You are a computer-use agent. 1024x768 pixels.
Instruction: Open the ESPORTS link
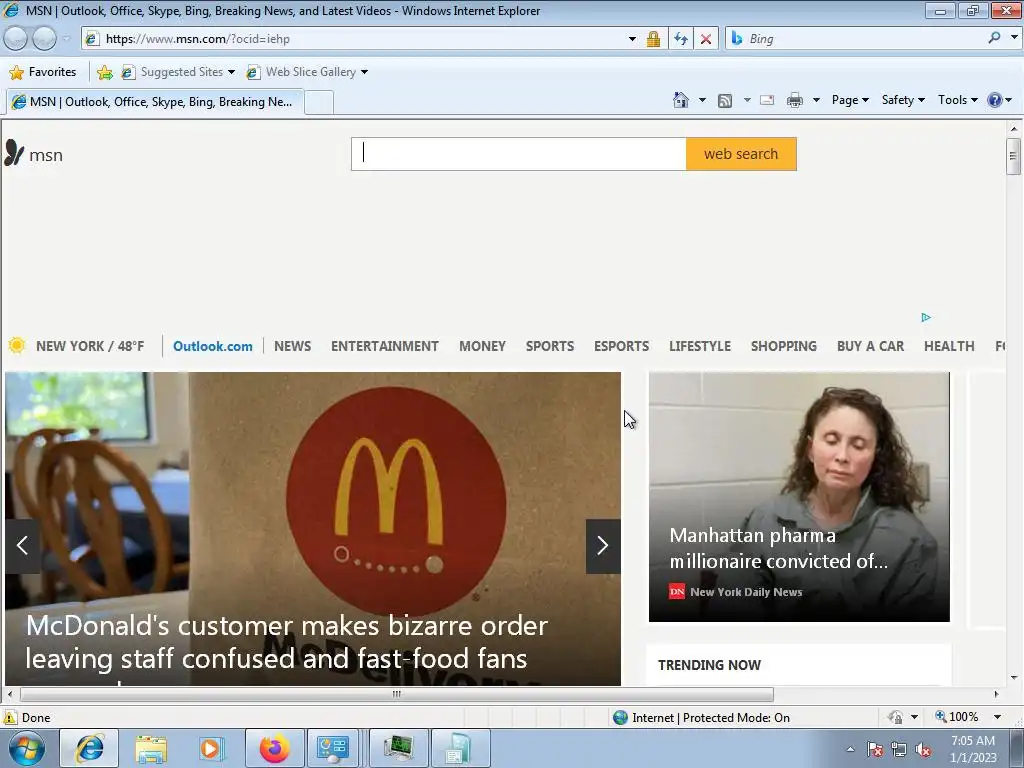pos(621,346)
